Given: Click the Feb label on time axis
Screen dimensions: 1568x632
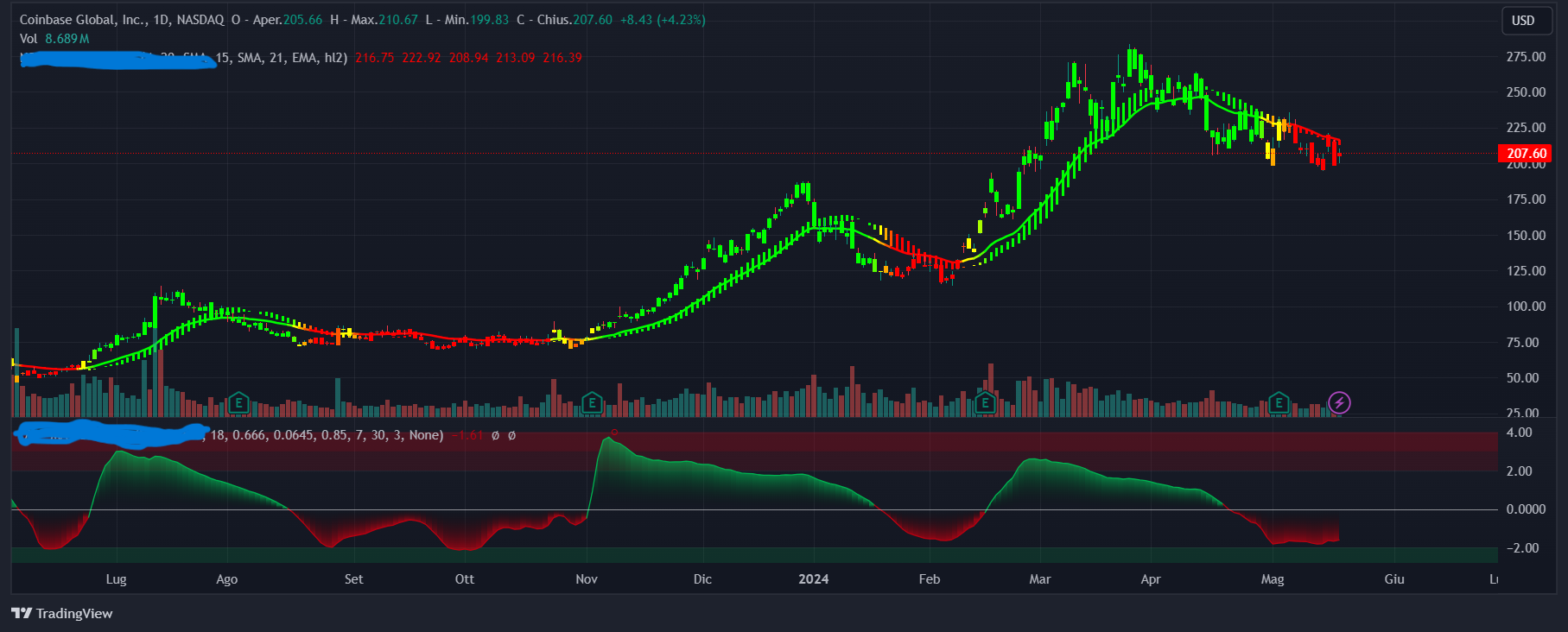Looking at the screenshot, I should 930,579.
